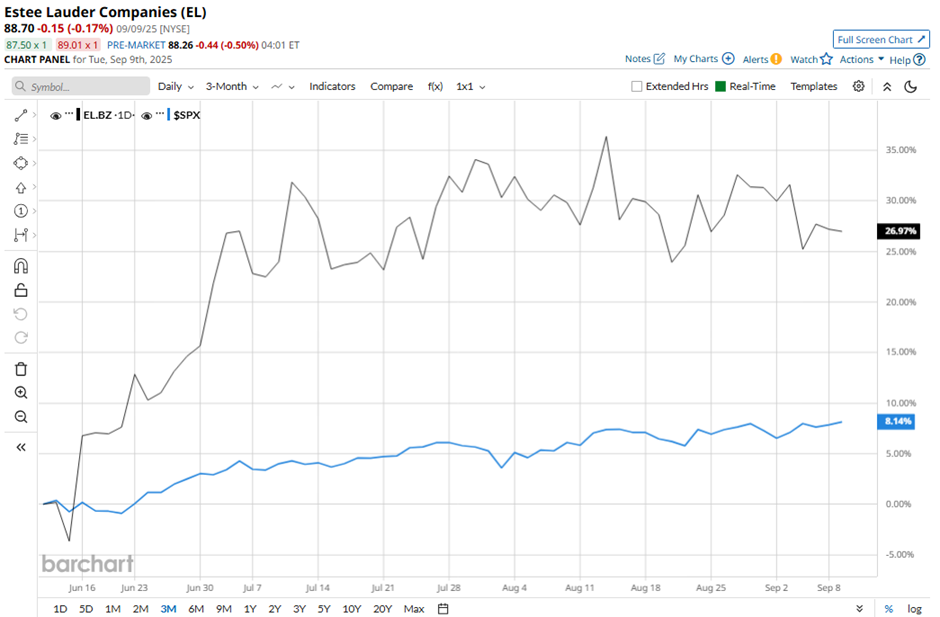Click the undo arrow icon
Viewport: 940px width, 617px height.
[x=20, y=314]
